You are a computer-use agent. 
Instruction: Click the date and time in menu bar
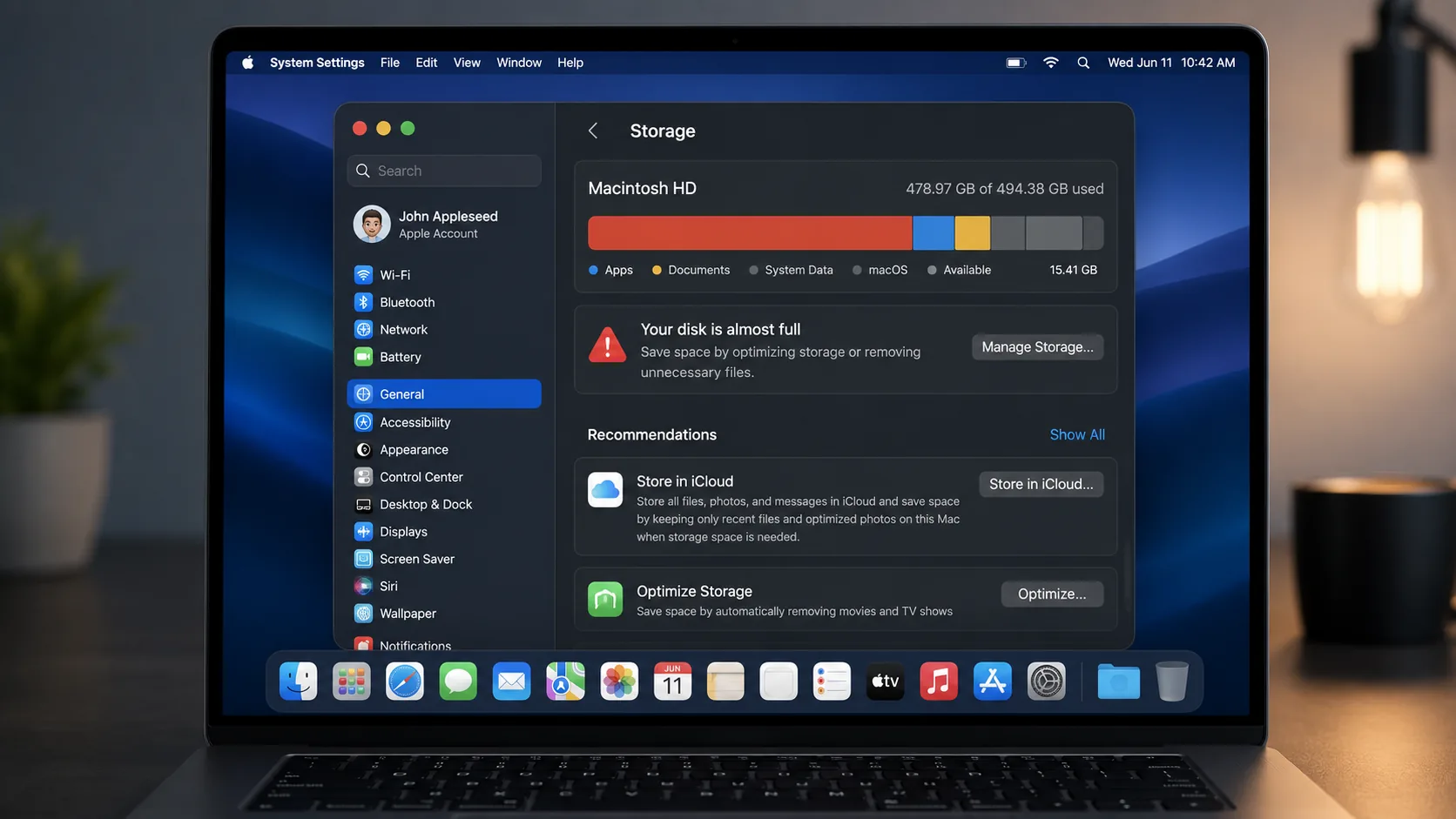[x=1171, y=63]
